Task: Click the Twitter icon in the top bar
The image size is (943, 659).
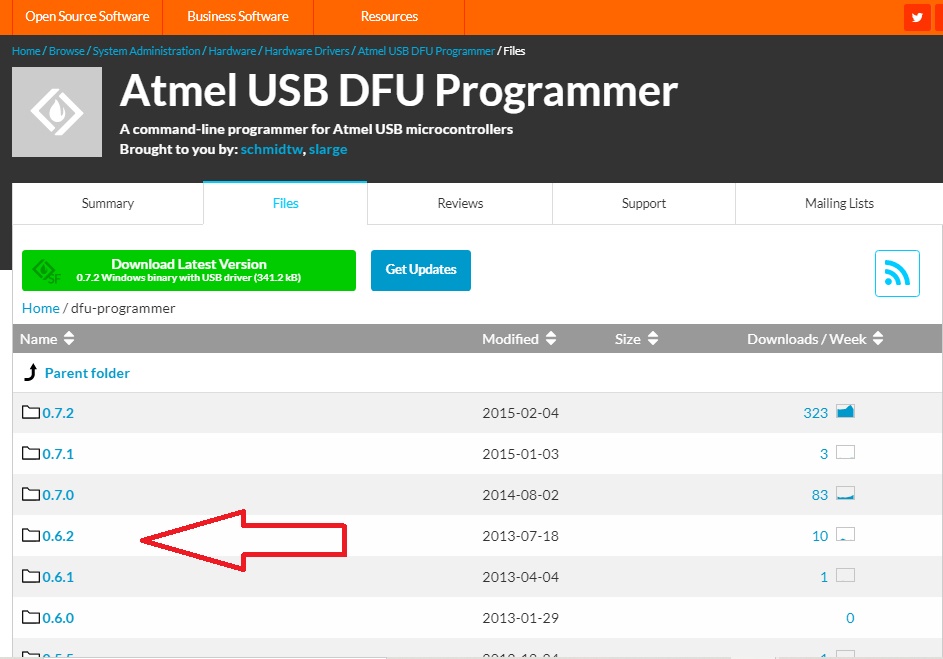Action: point(917,17)
